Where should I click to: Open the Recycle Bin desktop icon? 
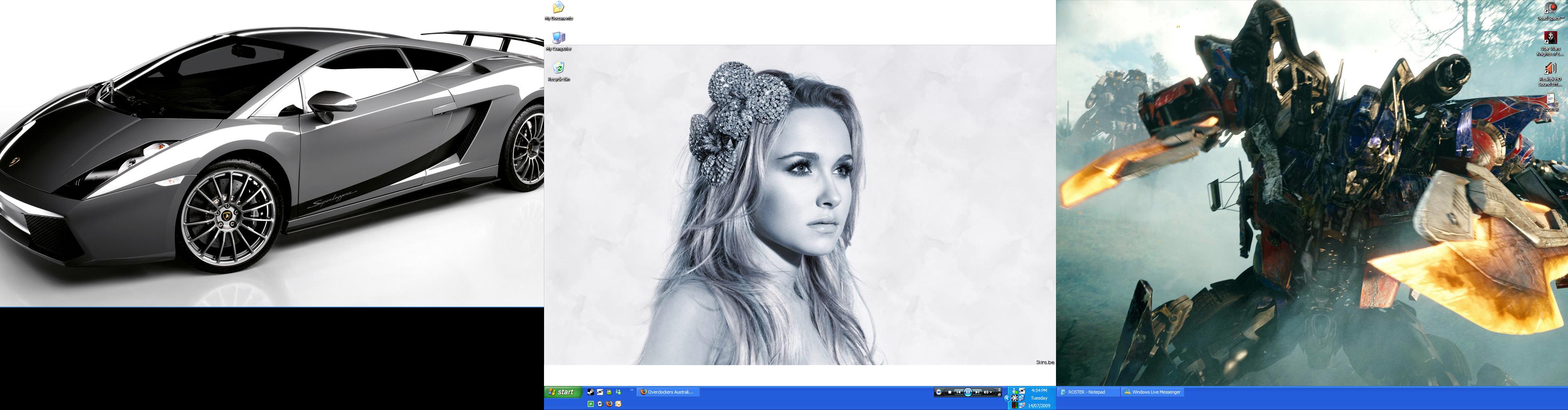click(558, 71)
